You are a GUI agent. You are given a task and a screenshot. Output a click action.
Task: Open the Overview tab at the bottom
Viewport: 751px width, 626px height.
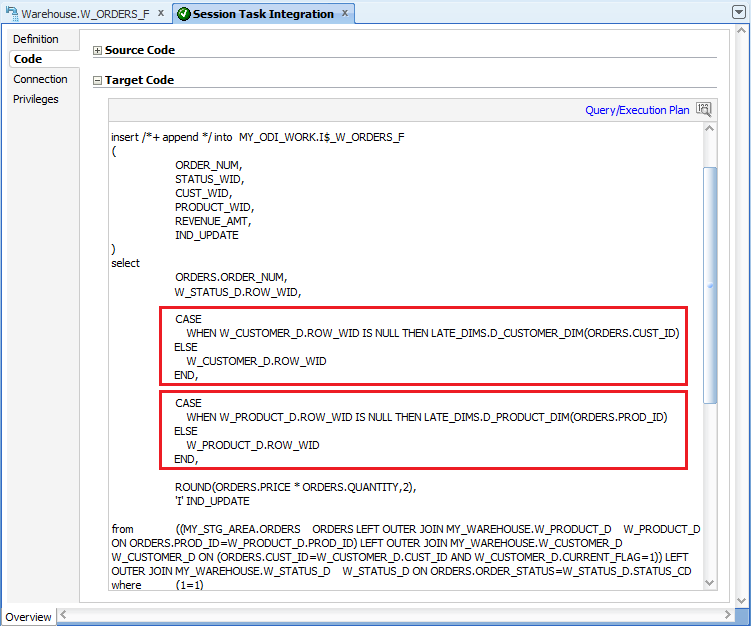point(28,617)
